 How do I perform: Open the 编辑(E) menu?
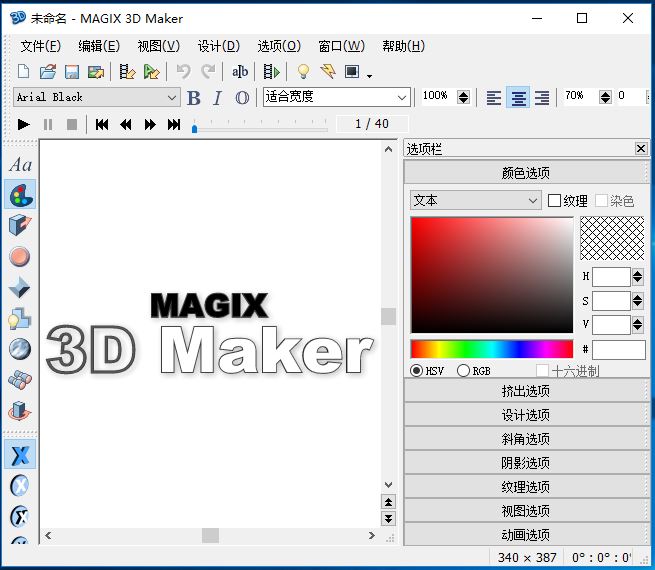click(99, 46)
